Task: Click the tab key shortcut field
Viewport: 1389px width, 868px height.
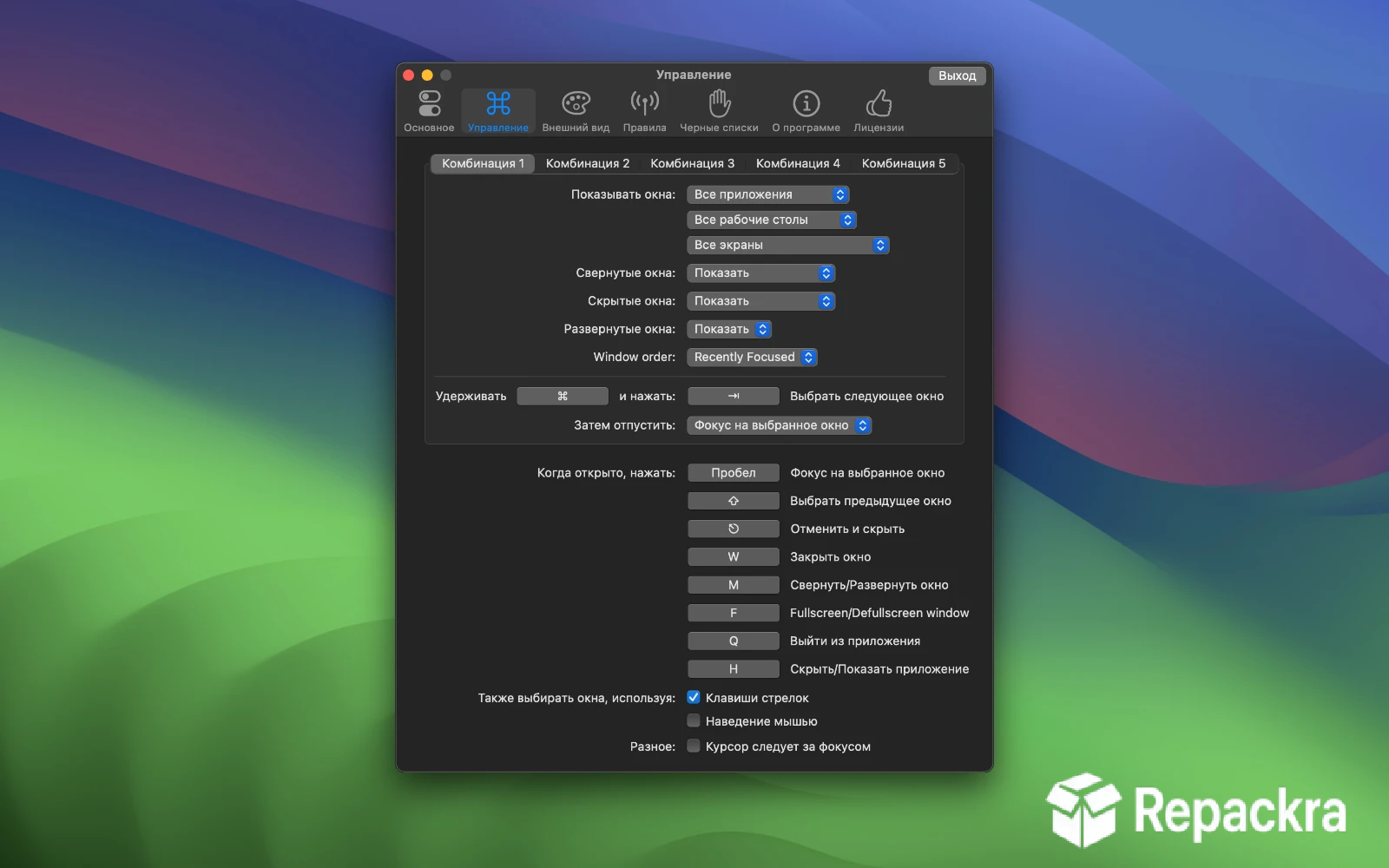Action: (x=734, y=396)
